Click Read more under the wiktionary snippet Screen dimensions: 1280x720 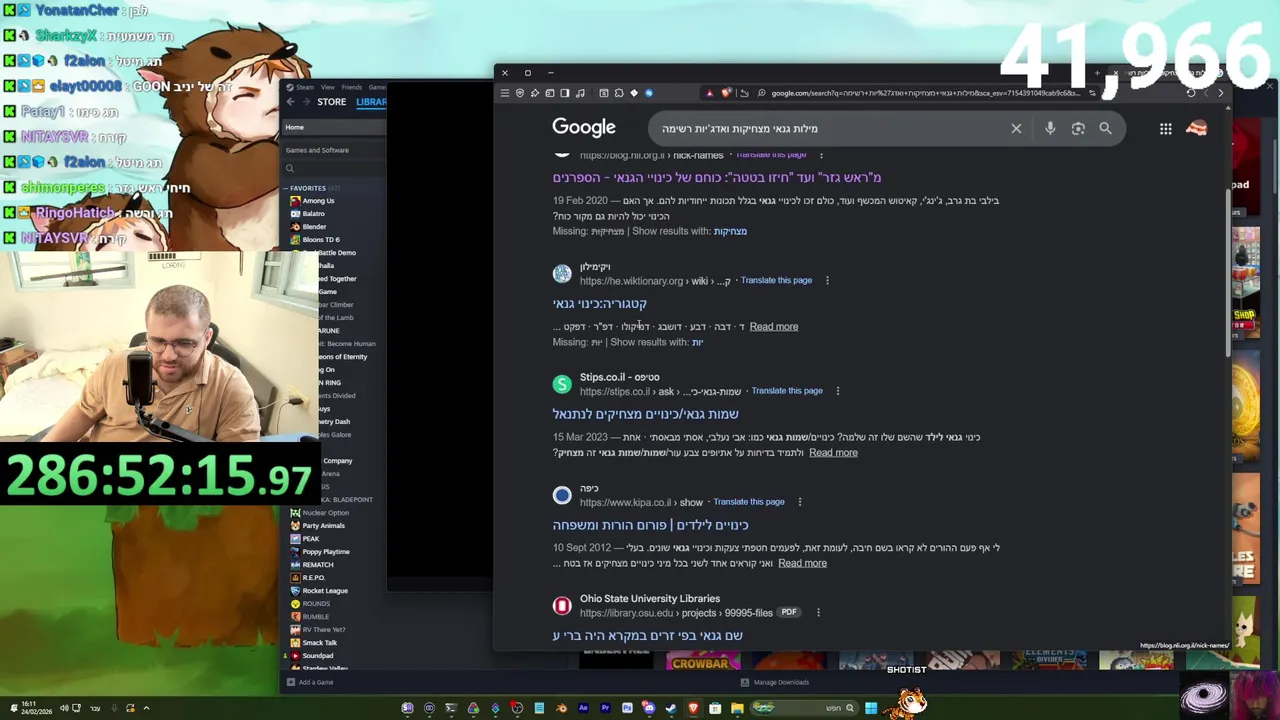(x=774, y=327)
